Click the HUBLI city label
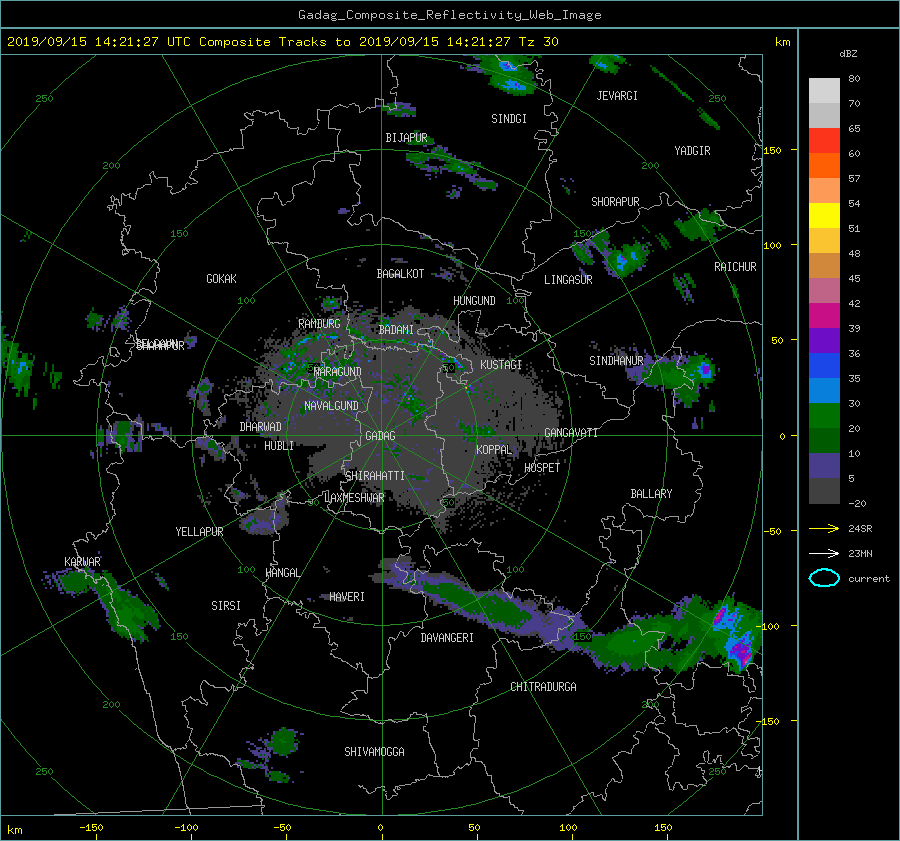This screenshot has width=900, height=841. coord(279,446)
